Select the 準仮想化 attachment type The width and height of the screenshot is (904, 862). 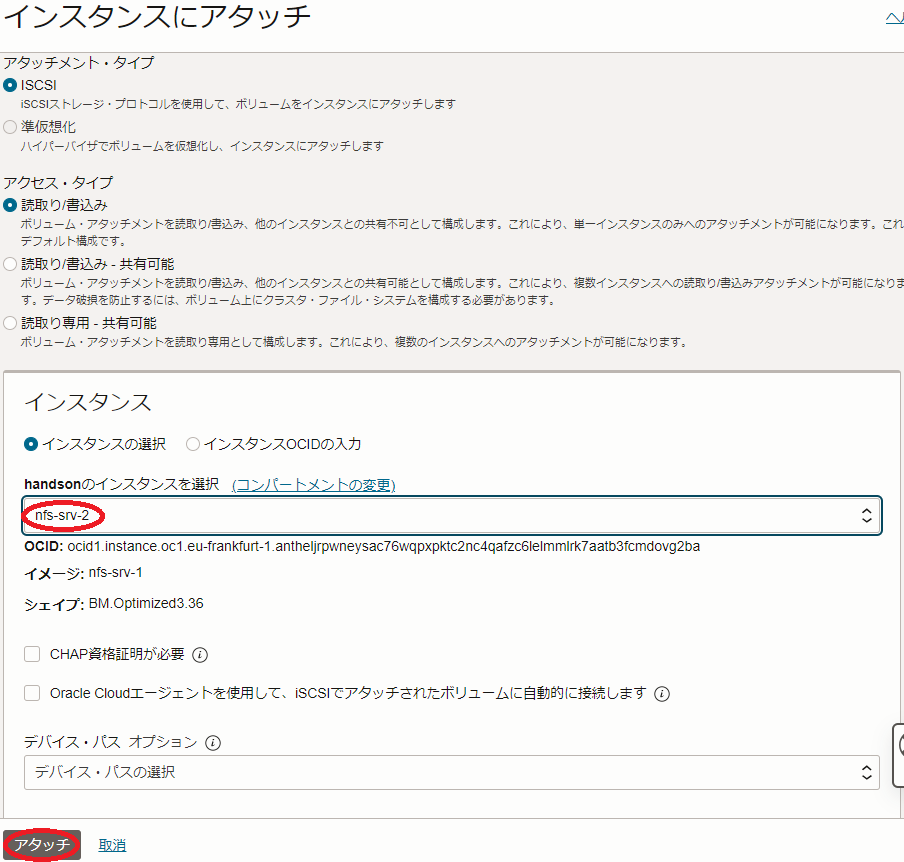(11, 127)
